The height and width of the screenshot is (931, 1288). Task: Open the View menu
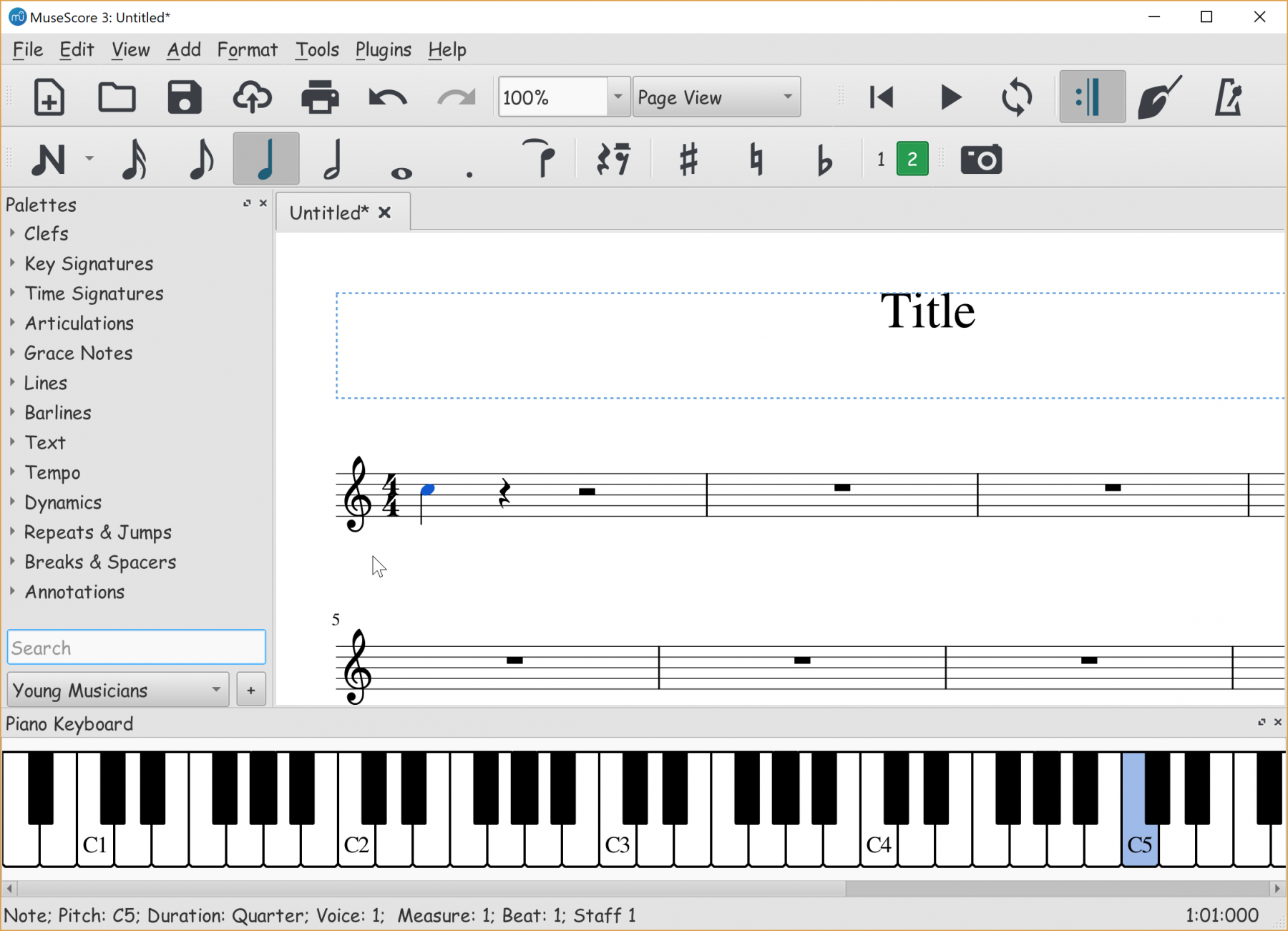[130, 49]
